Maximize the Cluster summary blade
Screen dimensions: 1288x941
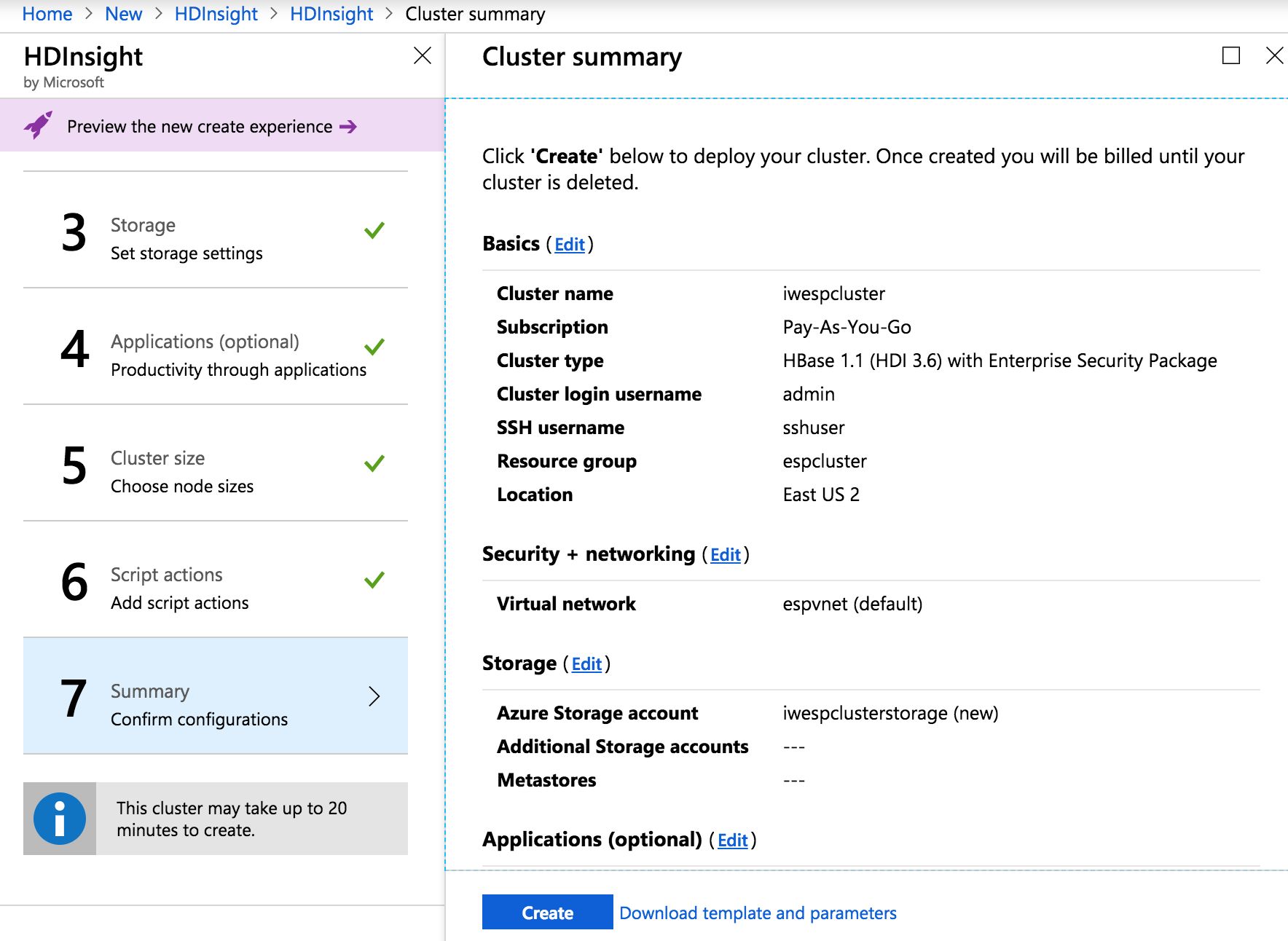tap(1231, 55)
